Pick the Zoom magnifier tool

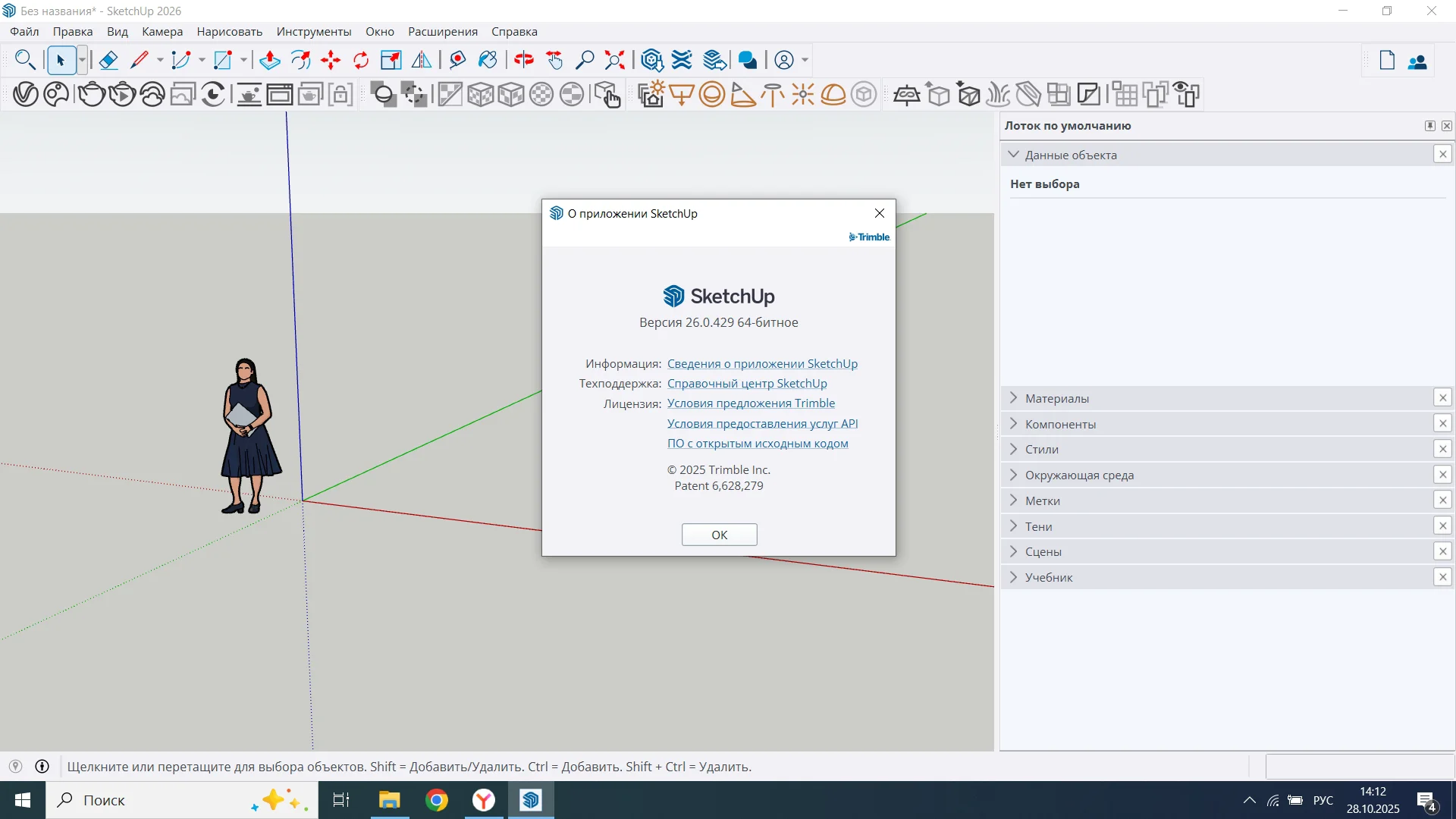[585, 60]
